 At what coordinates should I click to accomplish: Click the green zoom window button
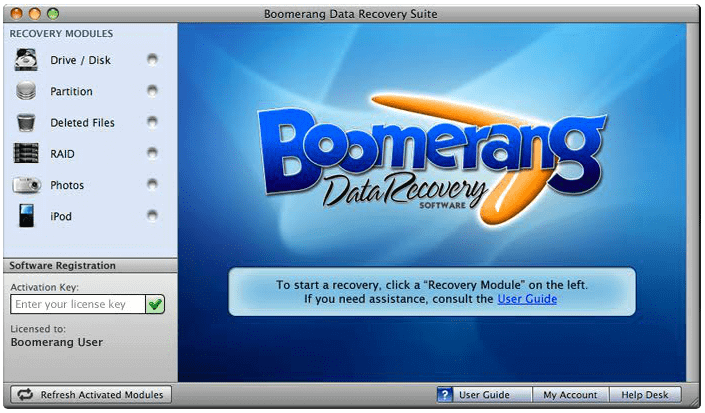point(53,14)
